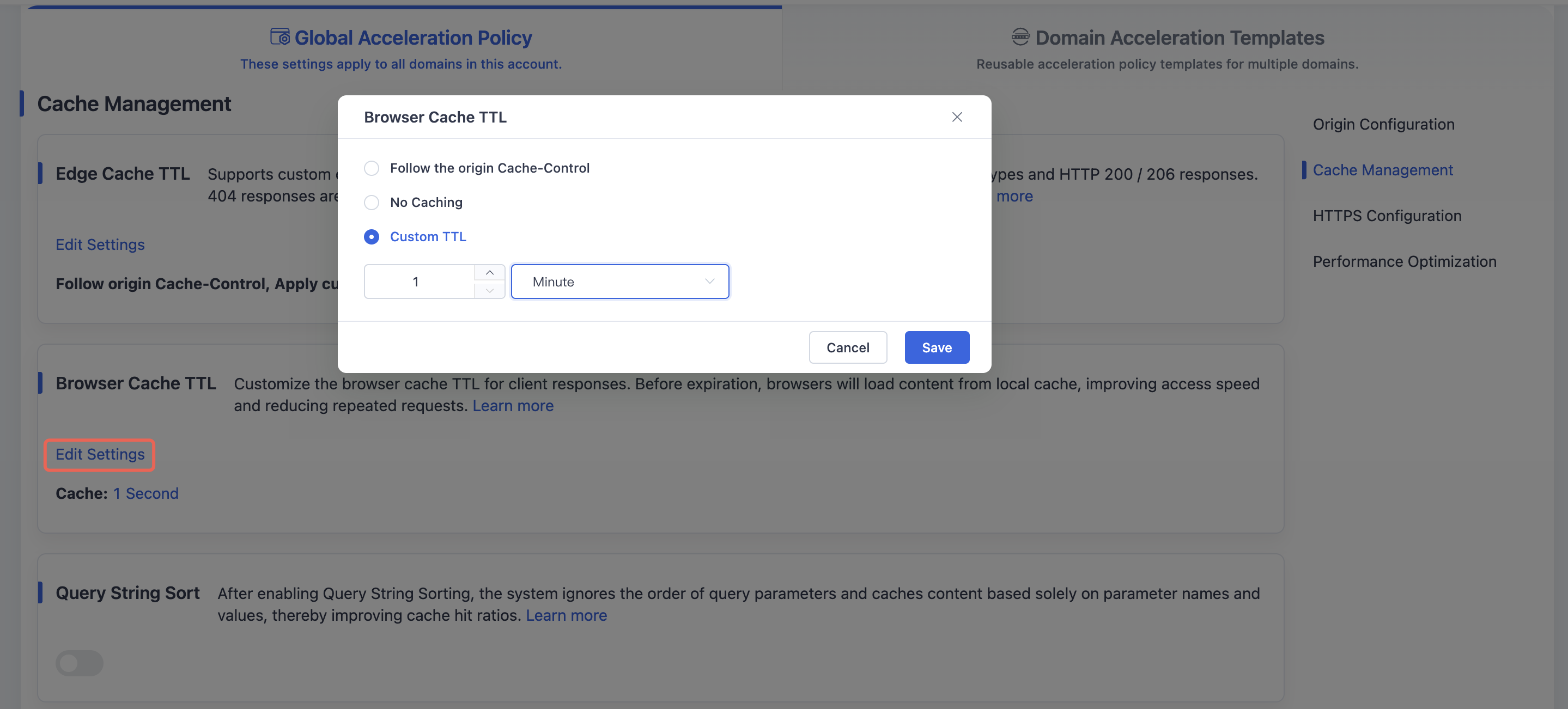Open Edit Settings for Browser Cache TTL

pyautogui.click(x=100, y=455)
